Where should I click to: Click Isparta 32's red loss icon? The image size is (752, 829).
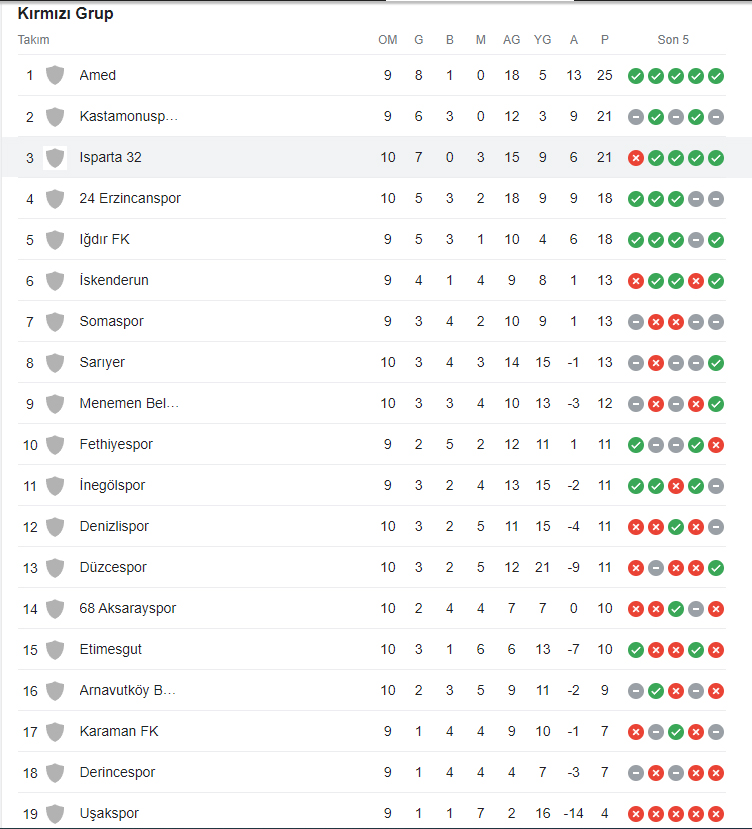[x=636, y=158]
